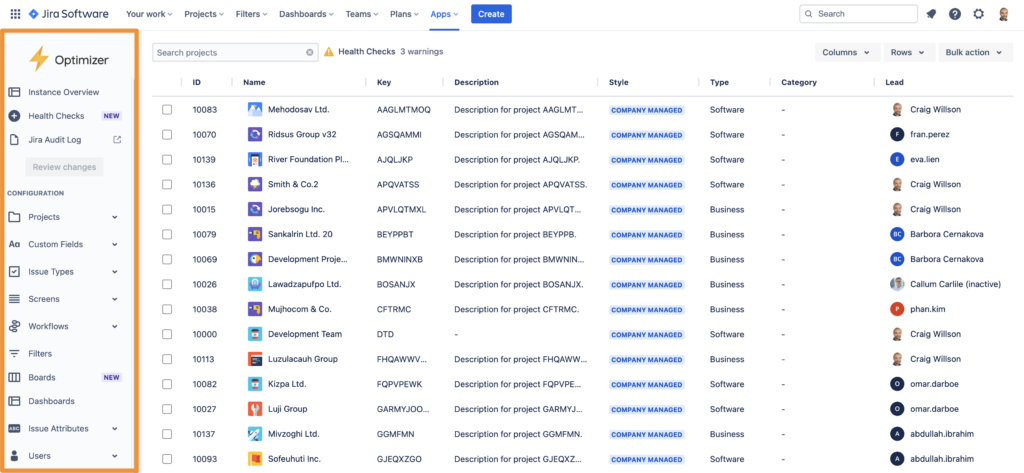This screenshot has width=1024, height=473.
Task: Open the Your work menu
Action: click(x=150, y=14)
